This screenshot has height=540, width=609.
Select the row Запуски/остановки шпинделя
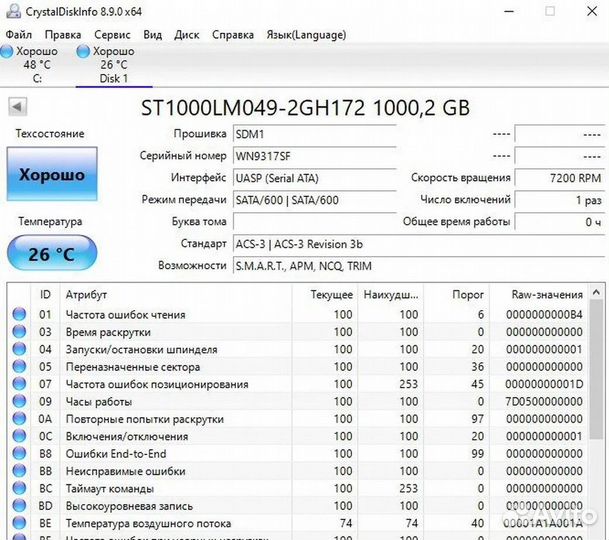(x=298, y=349)
